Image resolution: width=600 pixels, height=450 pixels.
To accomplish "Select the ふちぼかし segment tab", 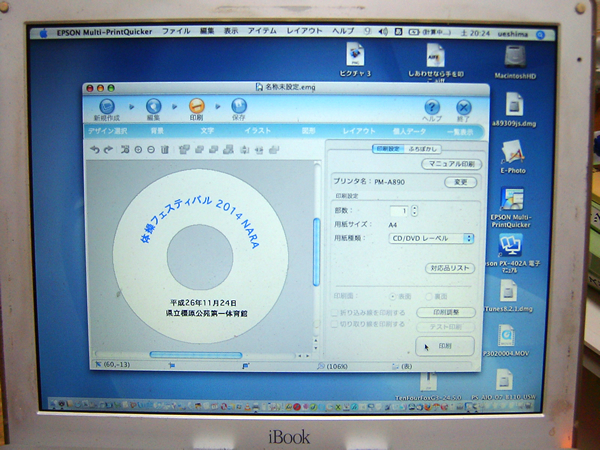I will point(422,149).
